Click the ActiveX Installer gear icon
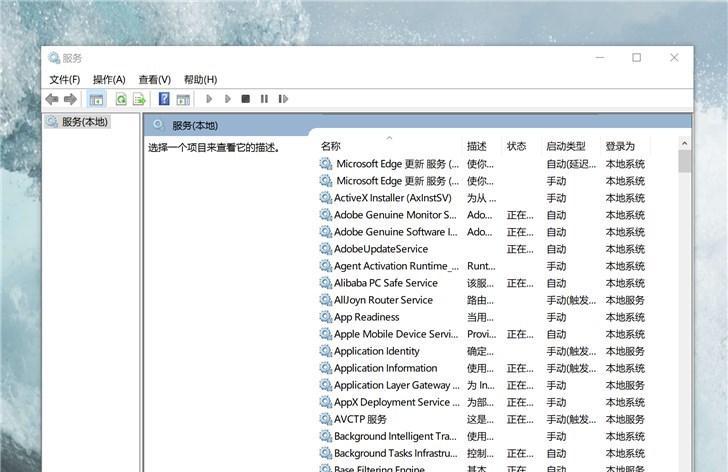 tap(325, 198)
